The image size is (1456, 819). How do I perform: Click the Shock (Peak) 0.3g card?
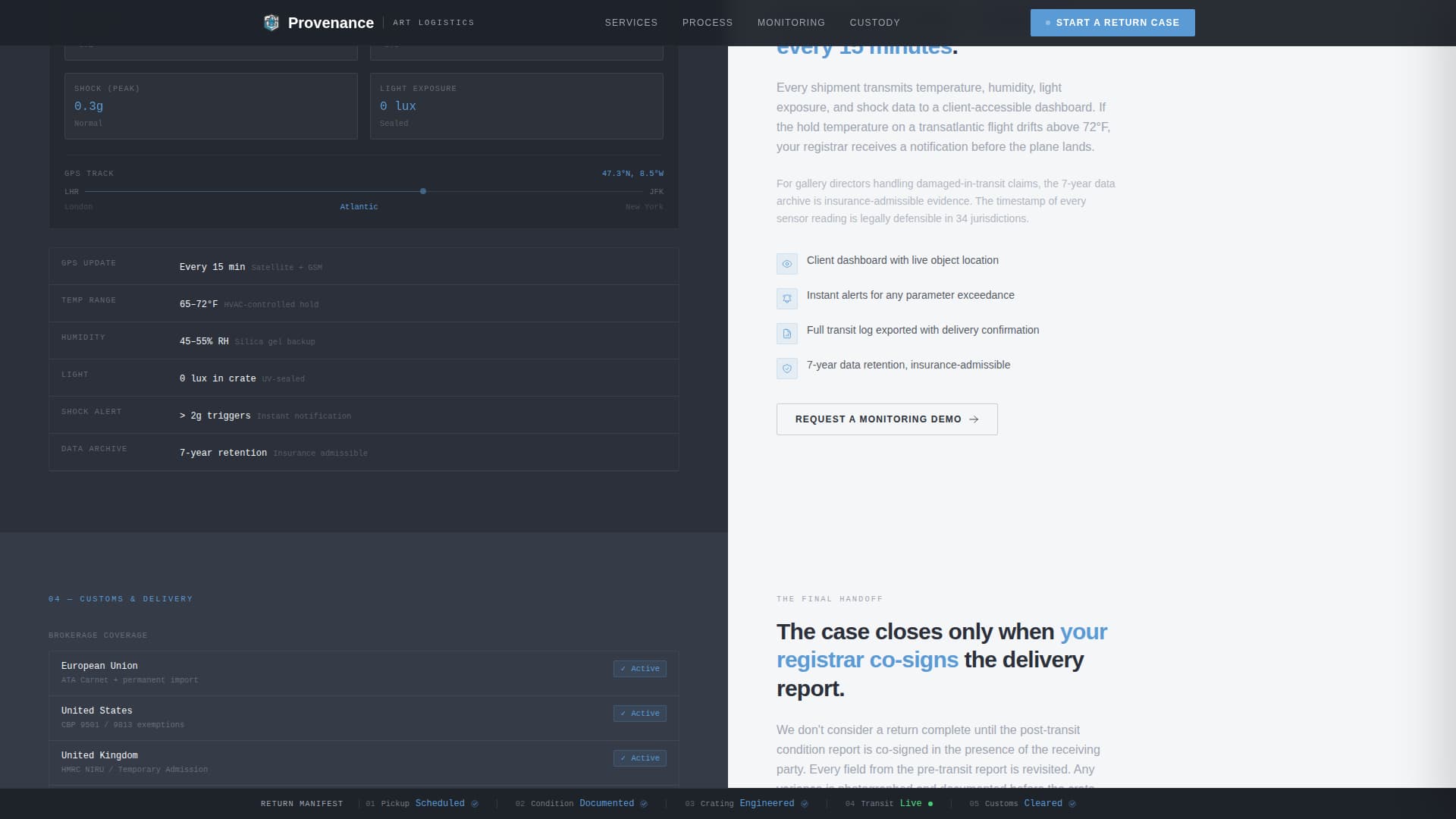(x=211, y=106)
